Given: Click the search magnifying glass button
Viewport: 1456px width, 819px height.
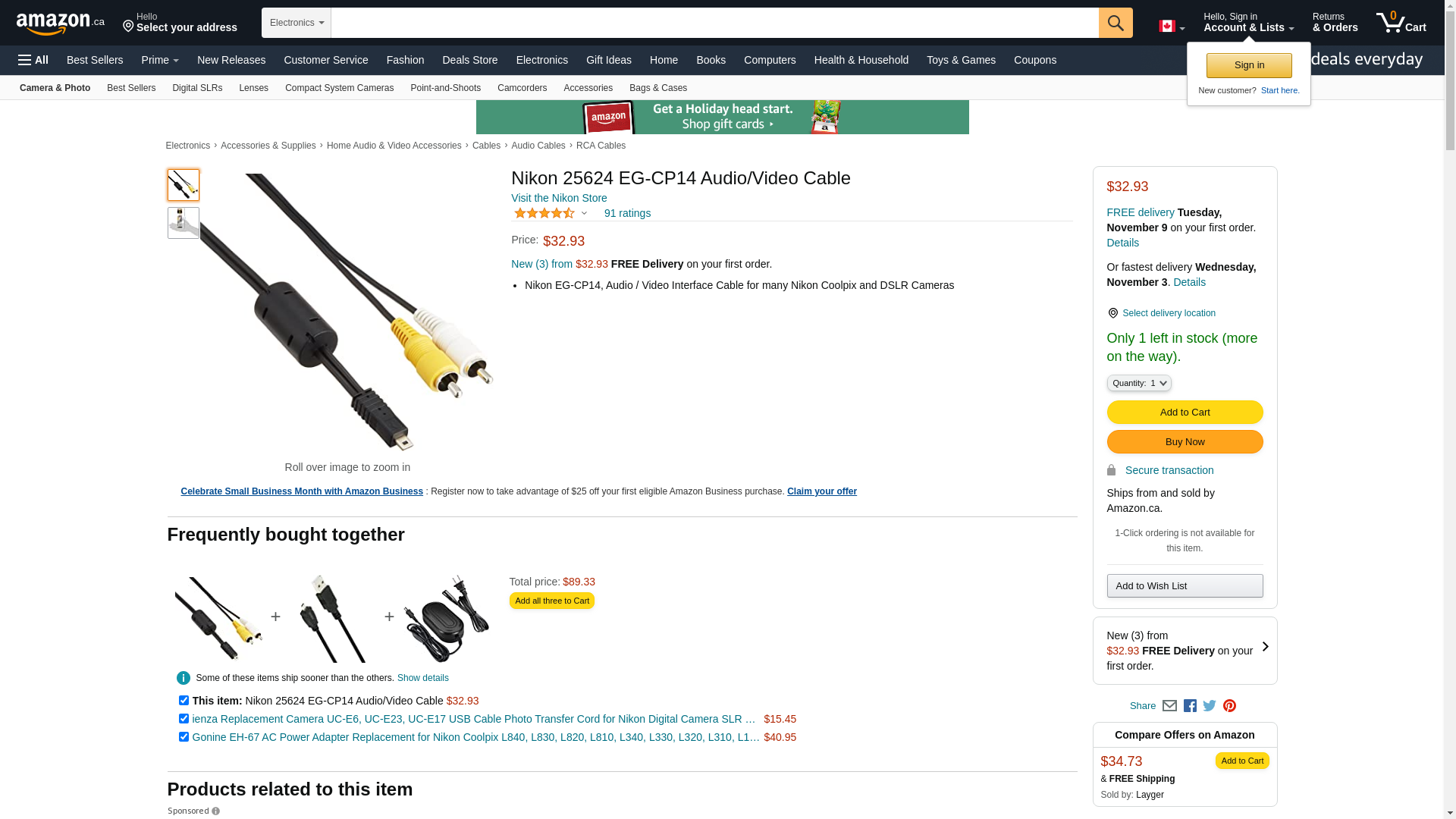Looking at the screenshot, I should point(1115,23).
